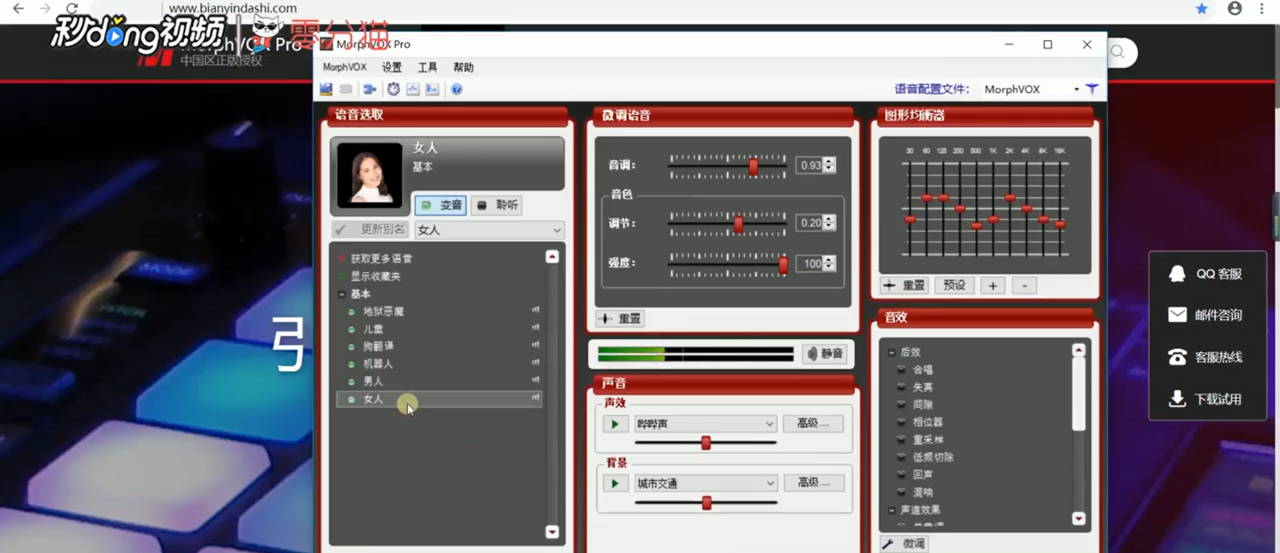Click the toolbar icon just left of the help icon
Viewport: 1280px width, 553px height.
pos(432,89)
